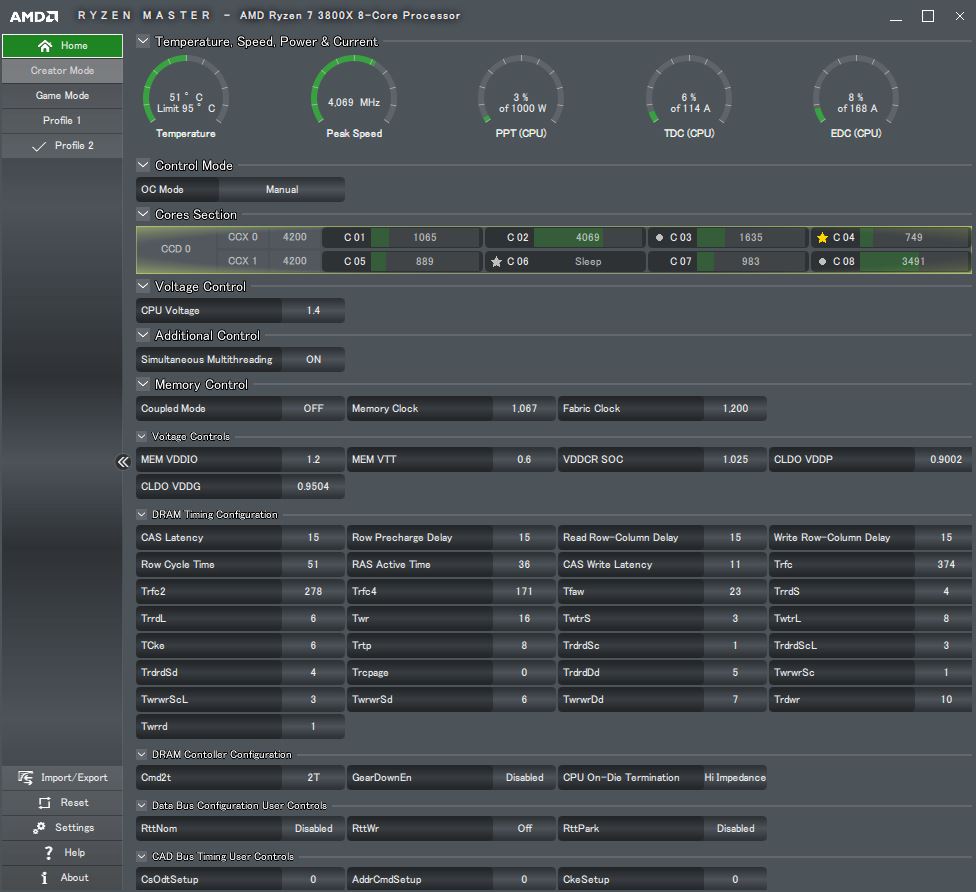Select CCX 0 speed 4200
The width and height of the screenshot is (976, 892).
(x=294, y=237)
